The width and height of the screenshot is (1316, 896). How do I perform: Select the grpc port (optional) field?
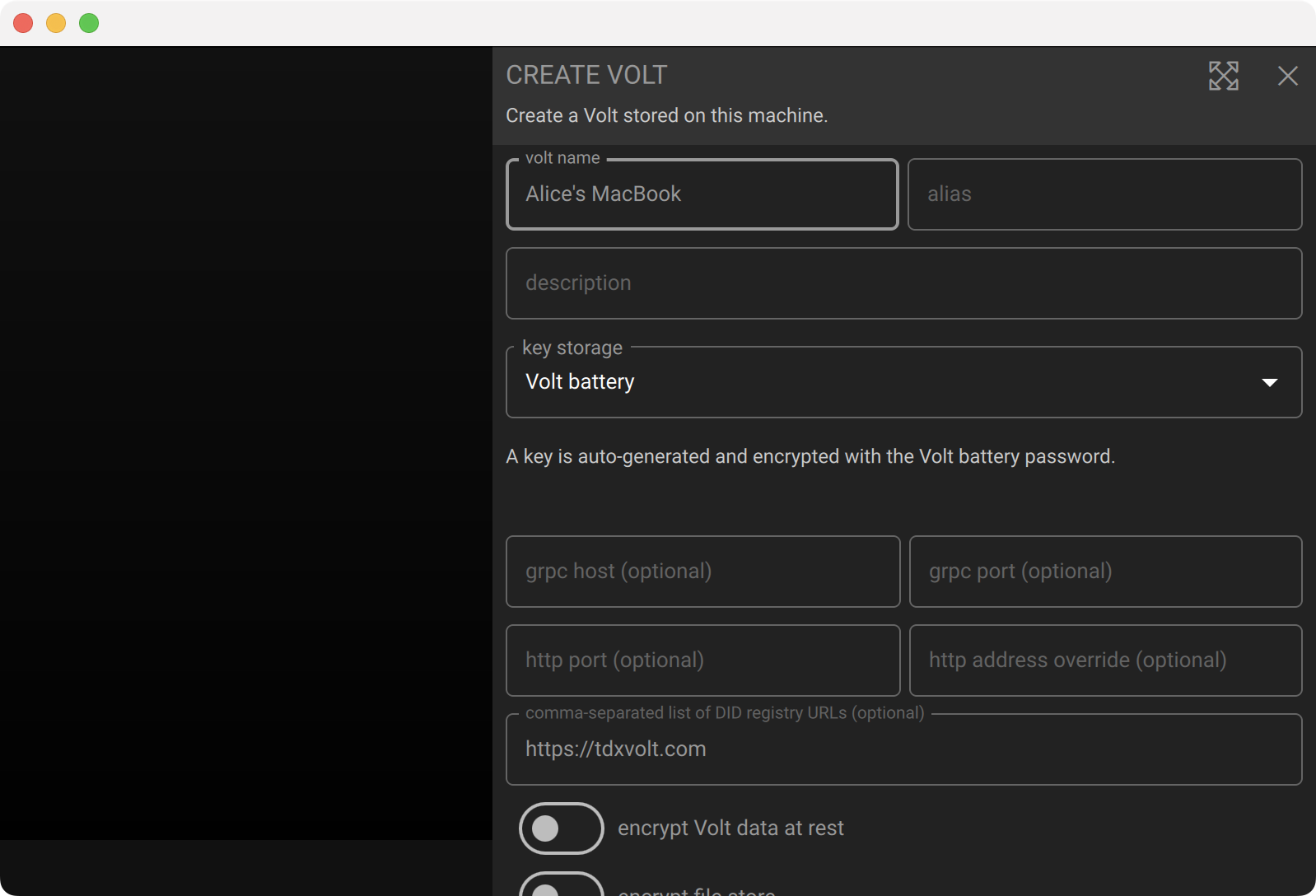[1105, 572]
